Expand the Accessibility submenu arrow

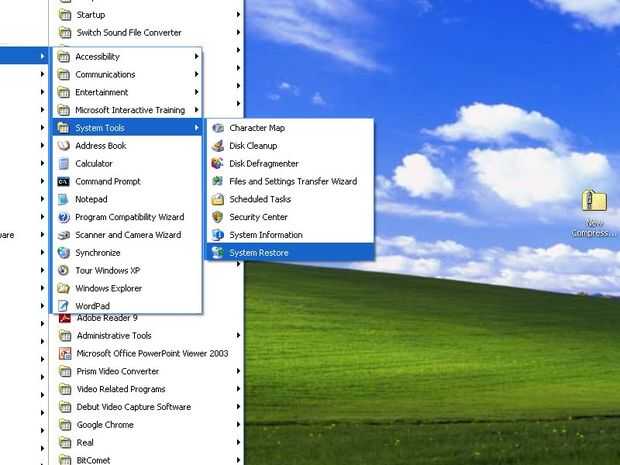[196, 57]
